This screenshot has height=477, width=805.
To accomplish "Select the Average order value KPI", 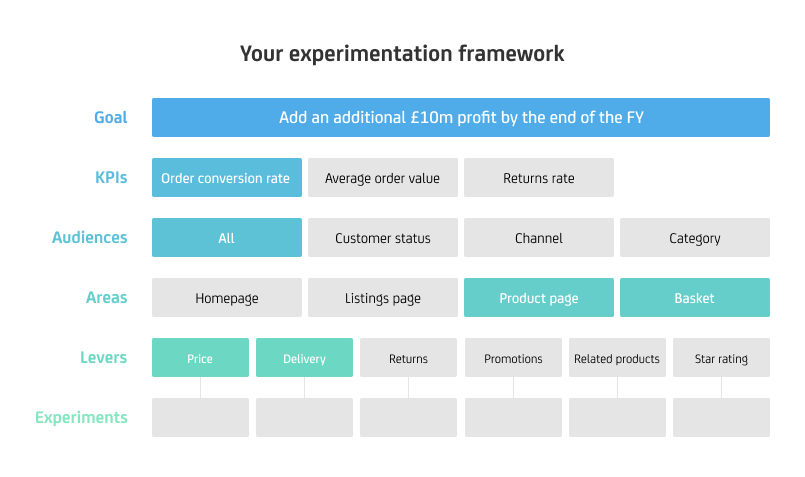I will click(x=382, y=178).
